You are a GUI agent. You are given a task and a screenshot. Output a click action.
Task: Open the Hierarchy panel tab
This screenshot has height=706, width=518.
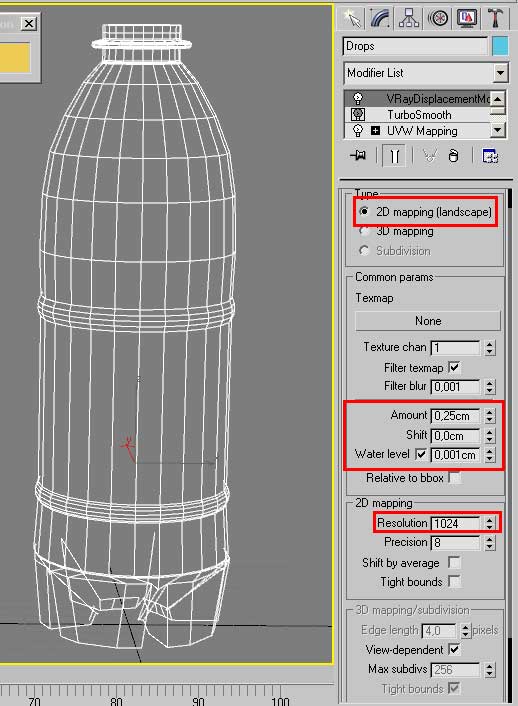409,18
